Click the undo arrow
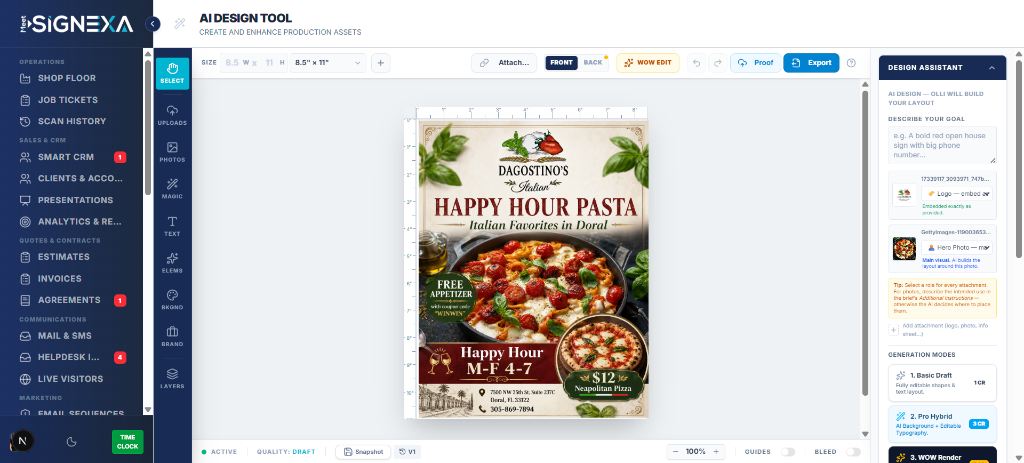The width and height of the screenshot is (1024, 463). pyautogui.click(x=696, y=63)
